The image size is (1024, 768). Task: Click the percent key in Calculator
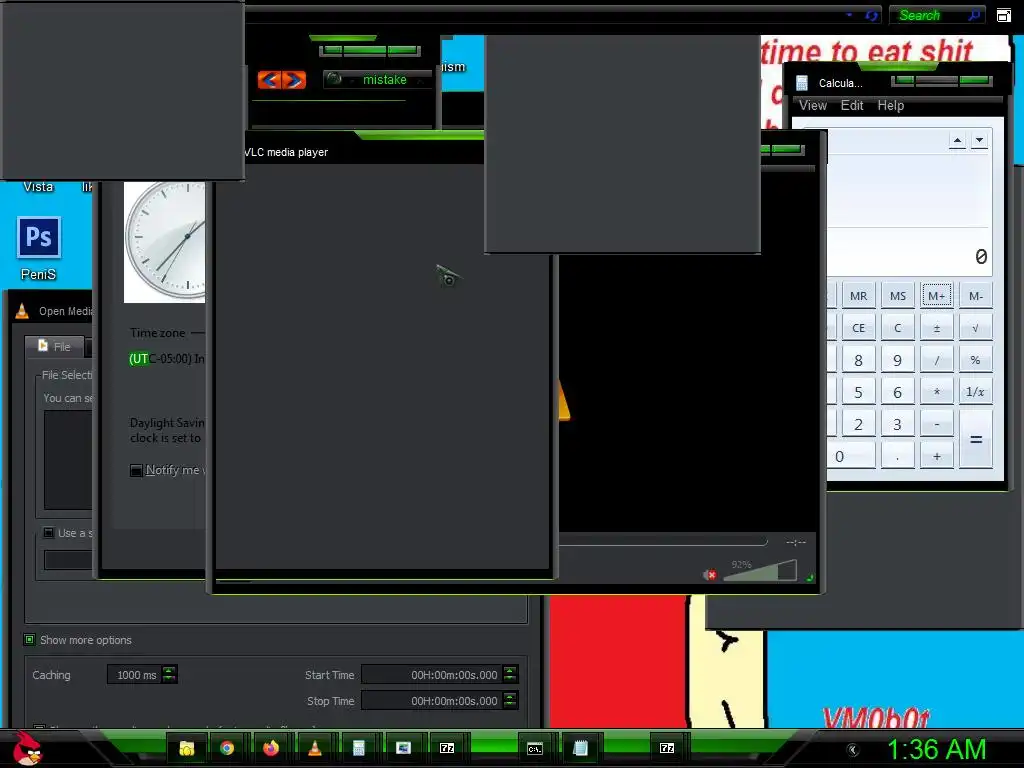976,360
